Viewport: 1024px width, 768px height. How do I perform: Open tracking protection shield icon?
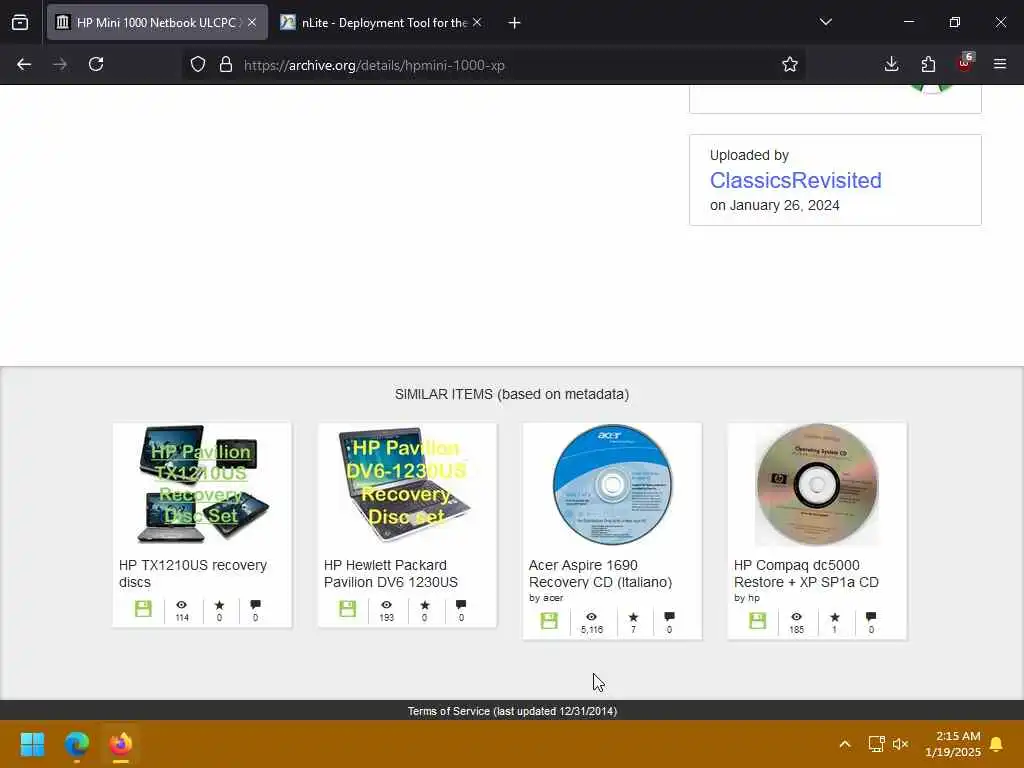(198, 64)
